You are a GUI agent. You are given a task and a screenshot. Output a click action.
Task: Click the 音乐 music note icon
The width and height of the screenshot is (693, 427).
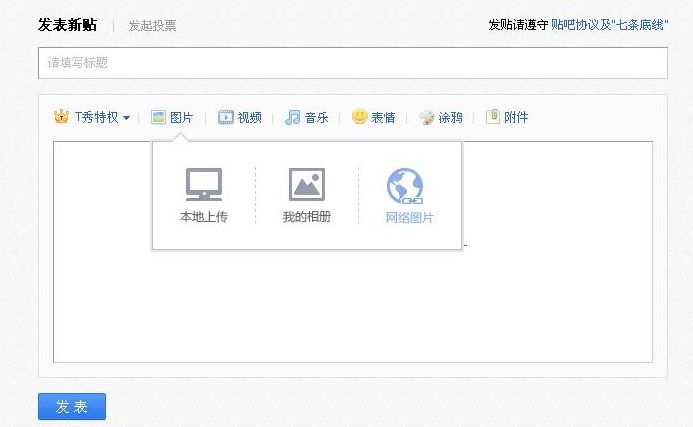tap(292, 117)
